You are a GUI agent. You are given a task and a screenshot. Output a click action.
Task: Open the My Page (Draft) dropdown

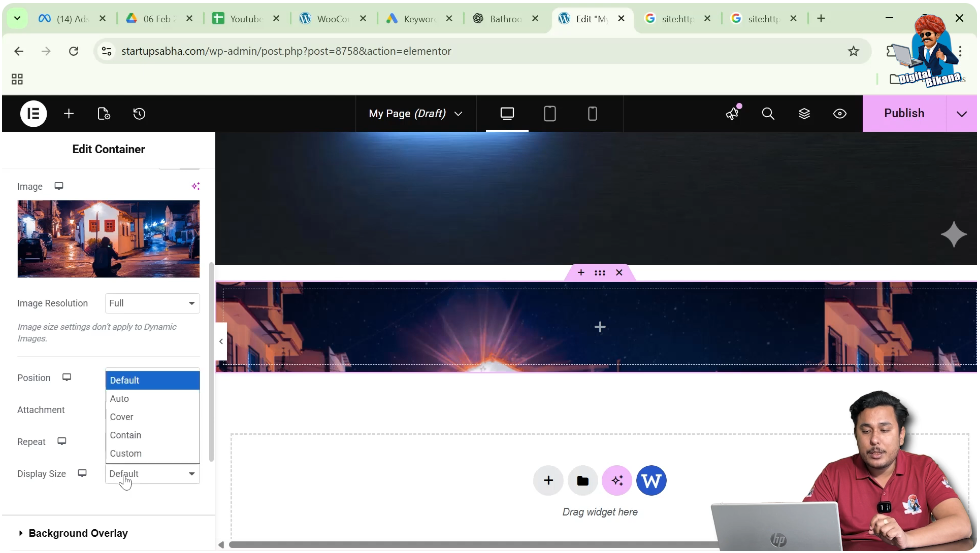tap(416, 114)
